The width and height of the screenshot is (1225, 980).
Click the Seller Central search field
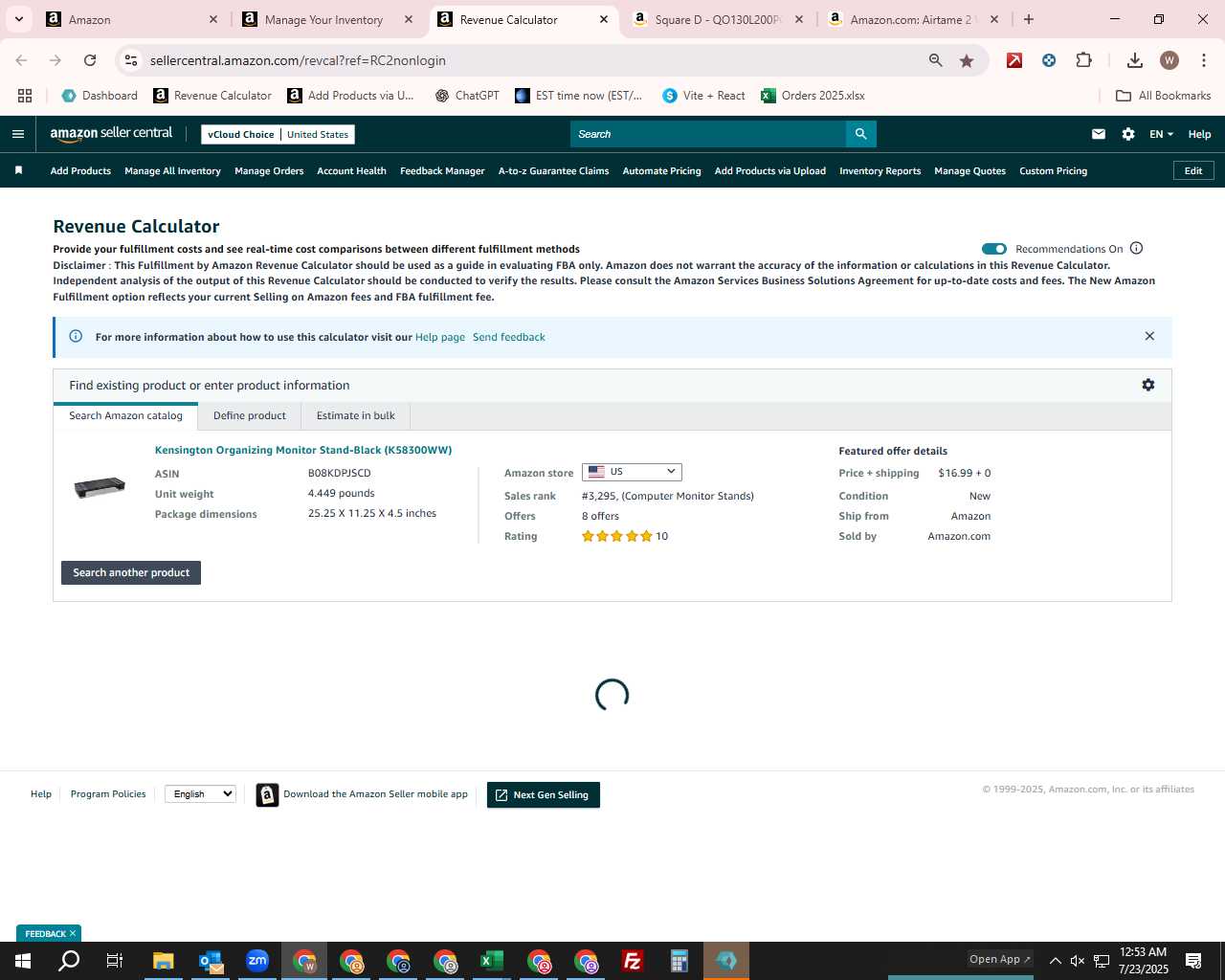pos(708,134)
